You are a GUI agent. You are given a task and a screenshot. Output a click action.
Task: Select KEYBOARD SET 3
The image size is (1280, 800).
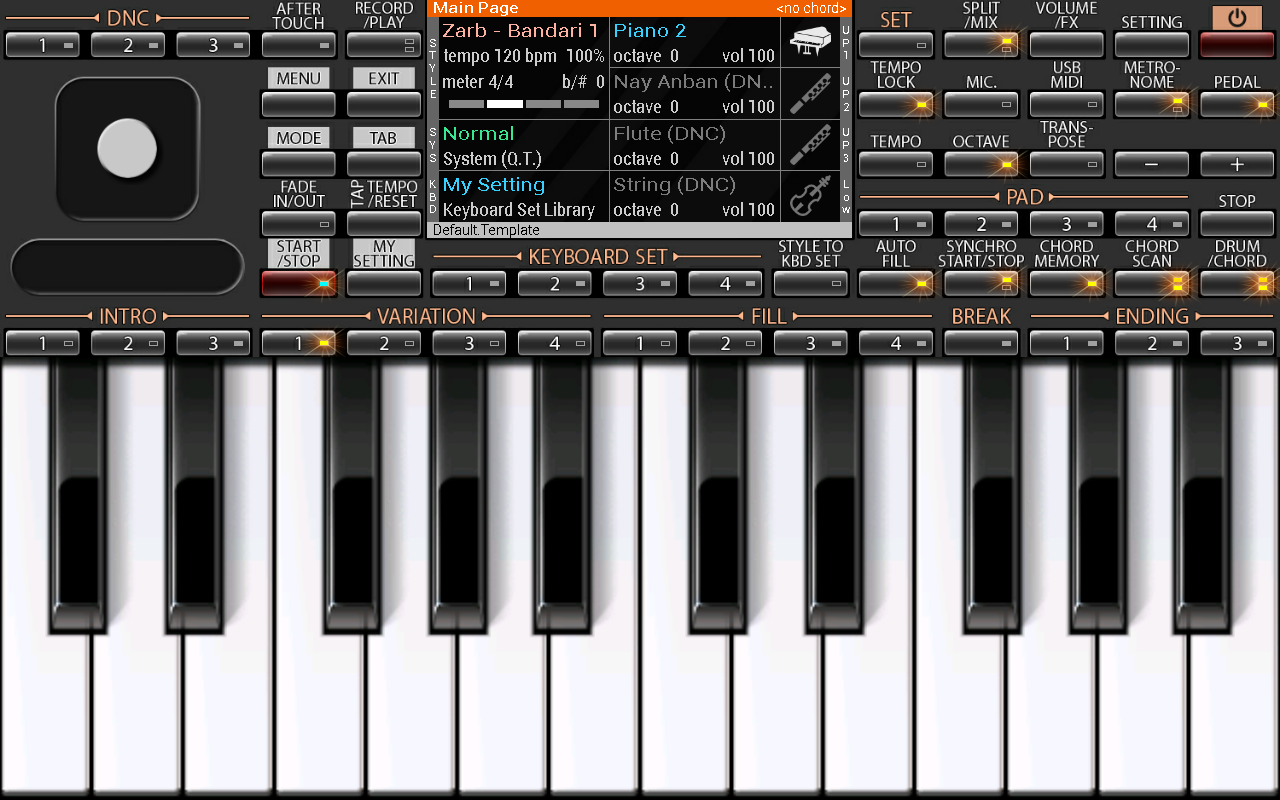coord(640,284)
